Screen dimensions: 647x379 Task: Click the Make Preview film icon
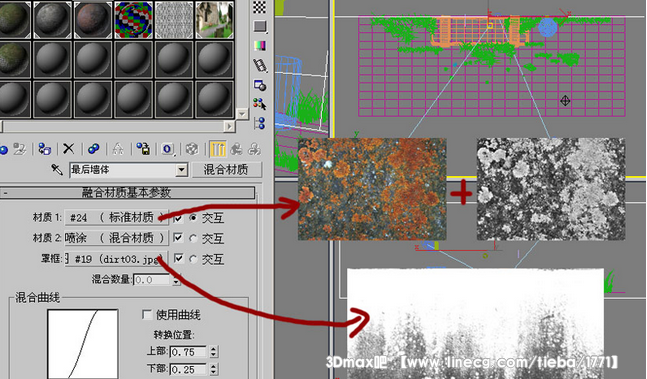tap(260, 65)
